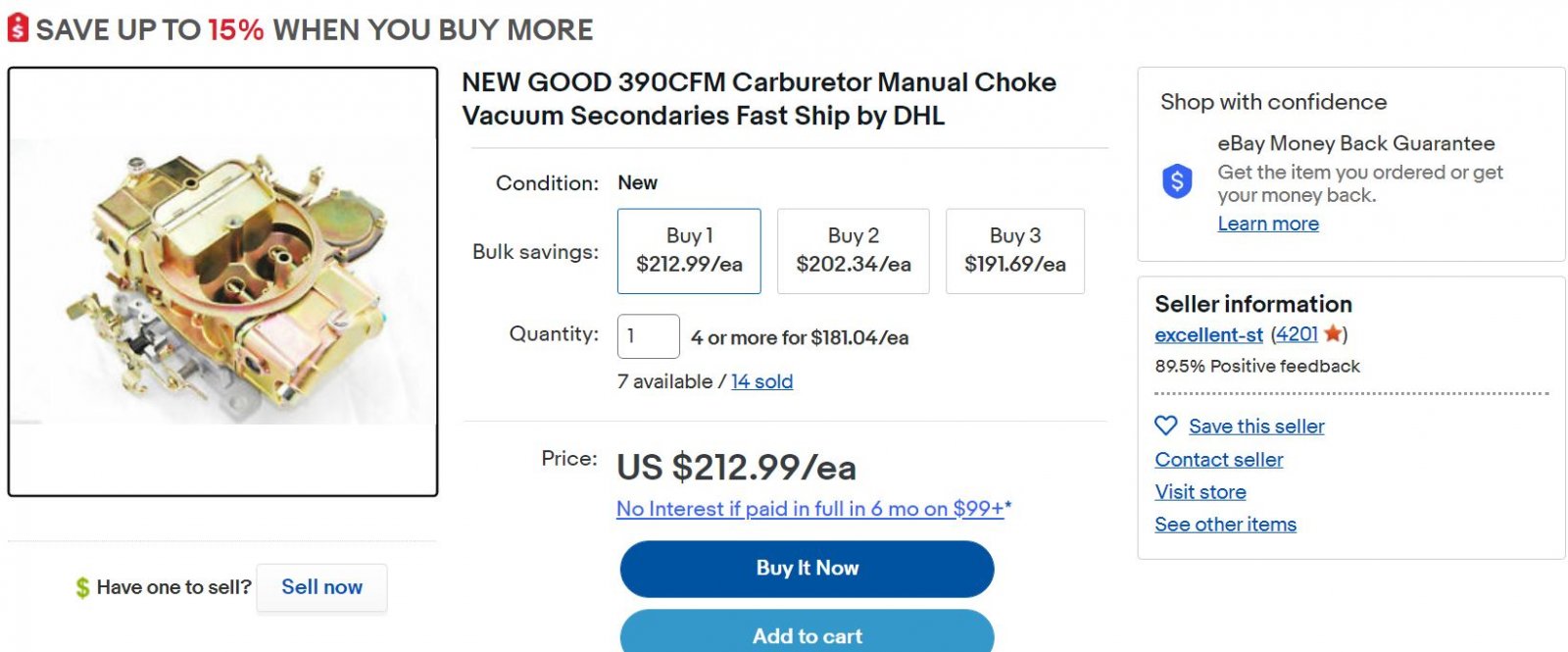The width and height of the screenshot is (1568, 652).
Task: Click the Quantity input field
Action: click(x=648, y=336)
